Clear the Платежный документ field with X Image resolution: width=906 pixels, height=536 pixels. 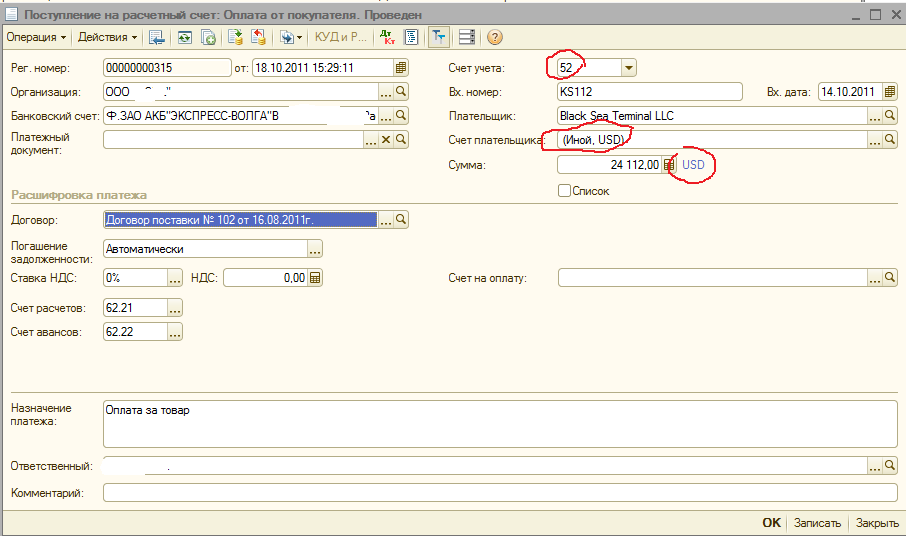(x=386, y=141)
